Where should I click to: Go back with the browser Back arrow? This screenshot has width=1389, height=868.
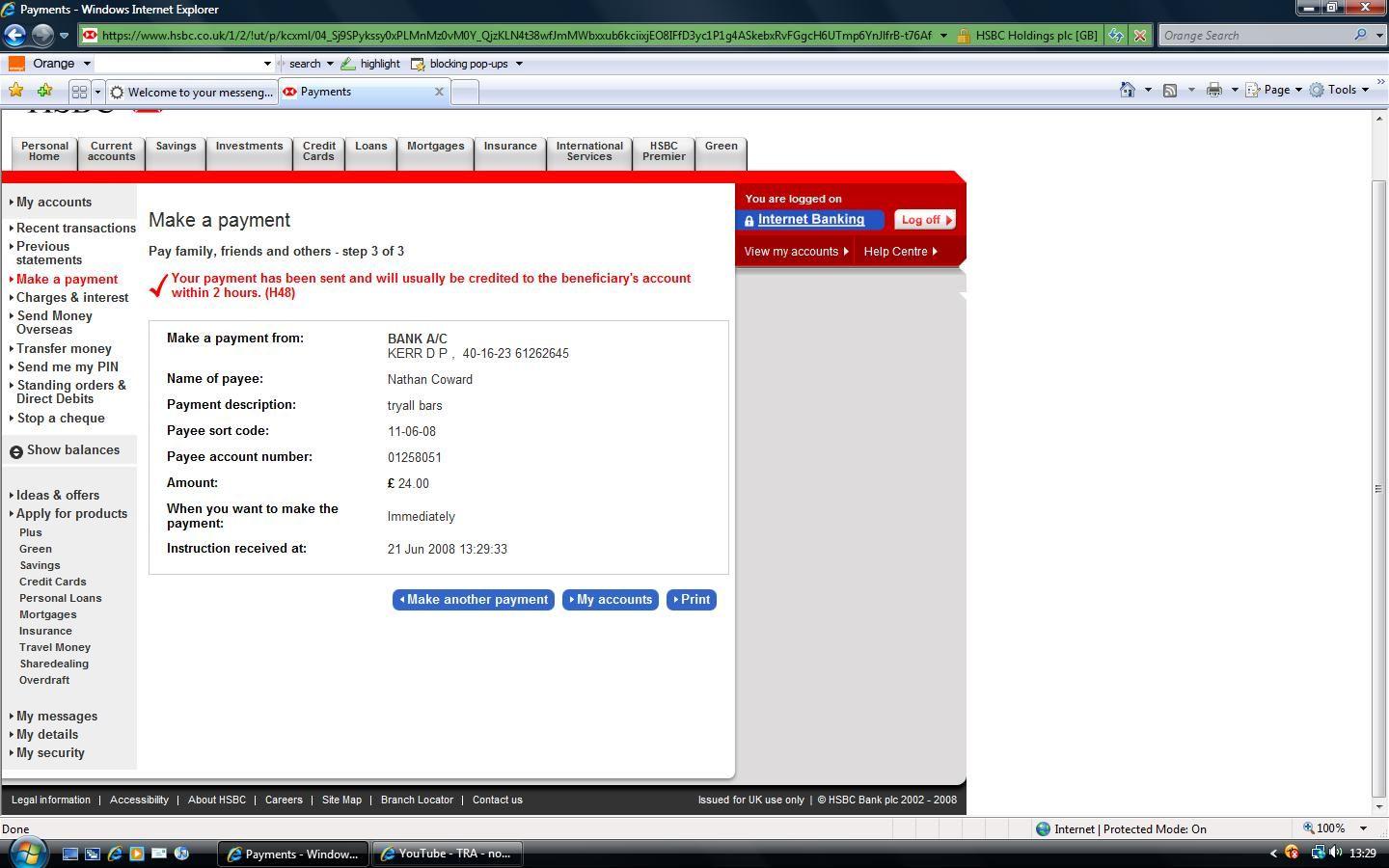[14, 35]
